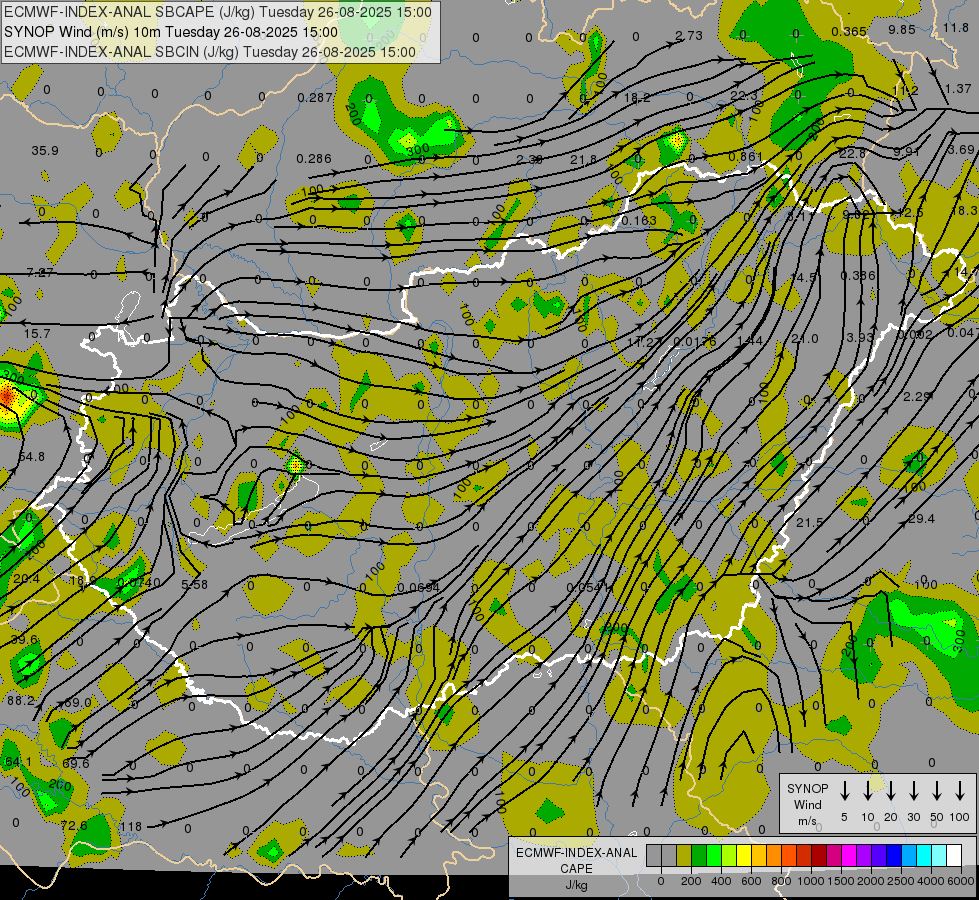Click the 22.8 value on the map

852,154
